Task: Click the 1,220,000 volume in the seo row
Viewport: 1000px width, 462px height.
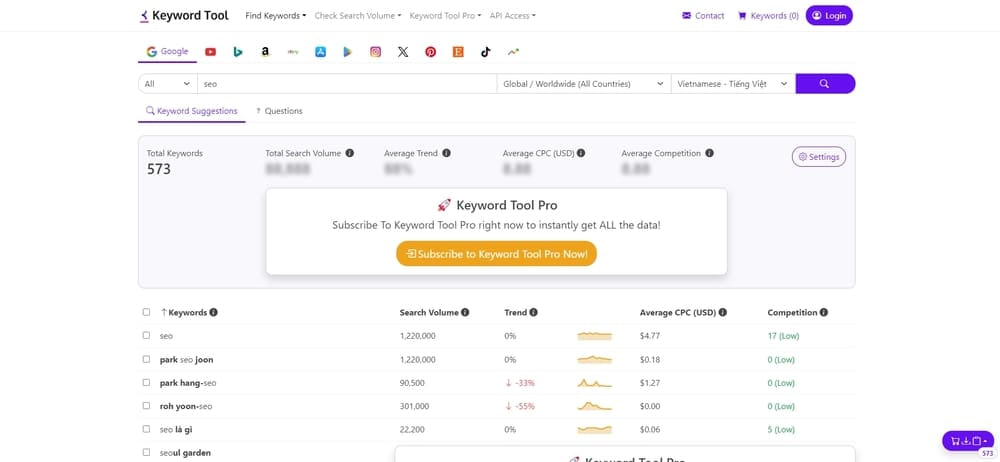Action: point(418,336)
